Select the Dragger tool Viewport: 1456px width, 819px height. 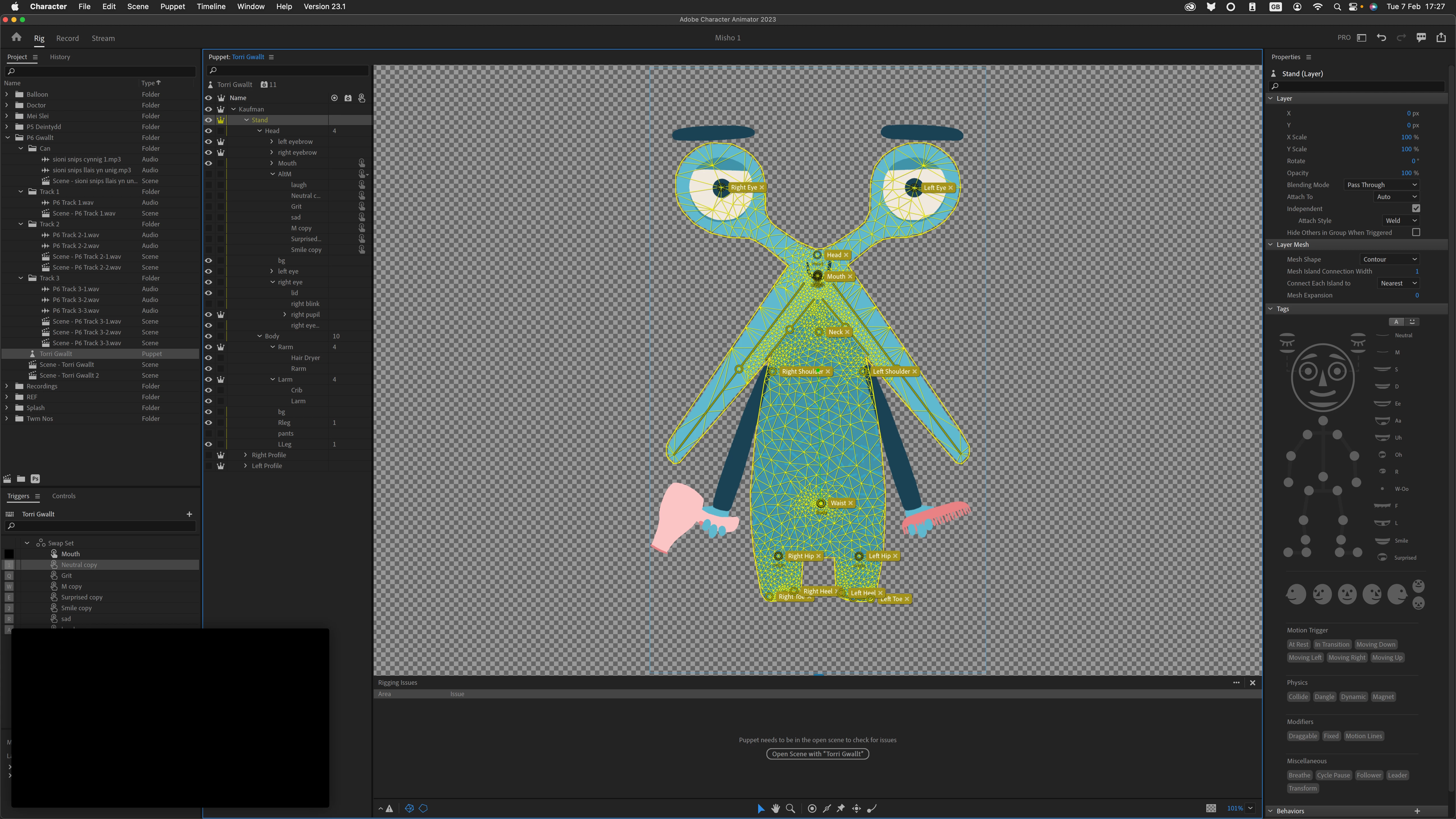pos(857,808)
